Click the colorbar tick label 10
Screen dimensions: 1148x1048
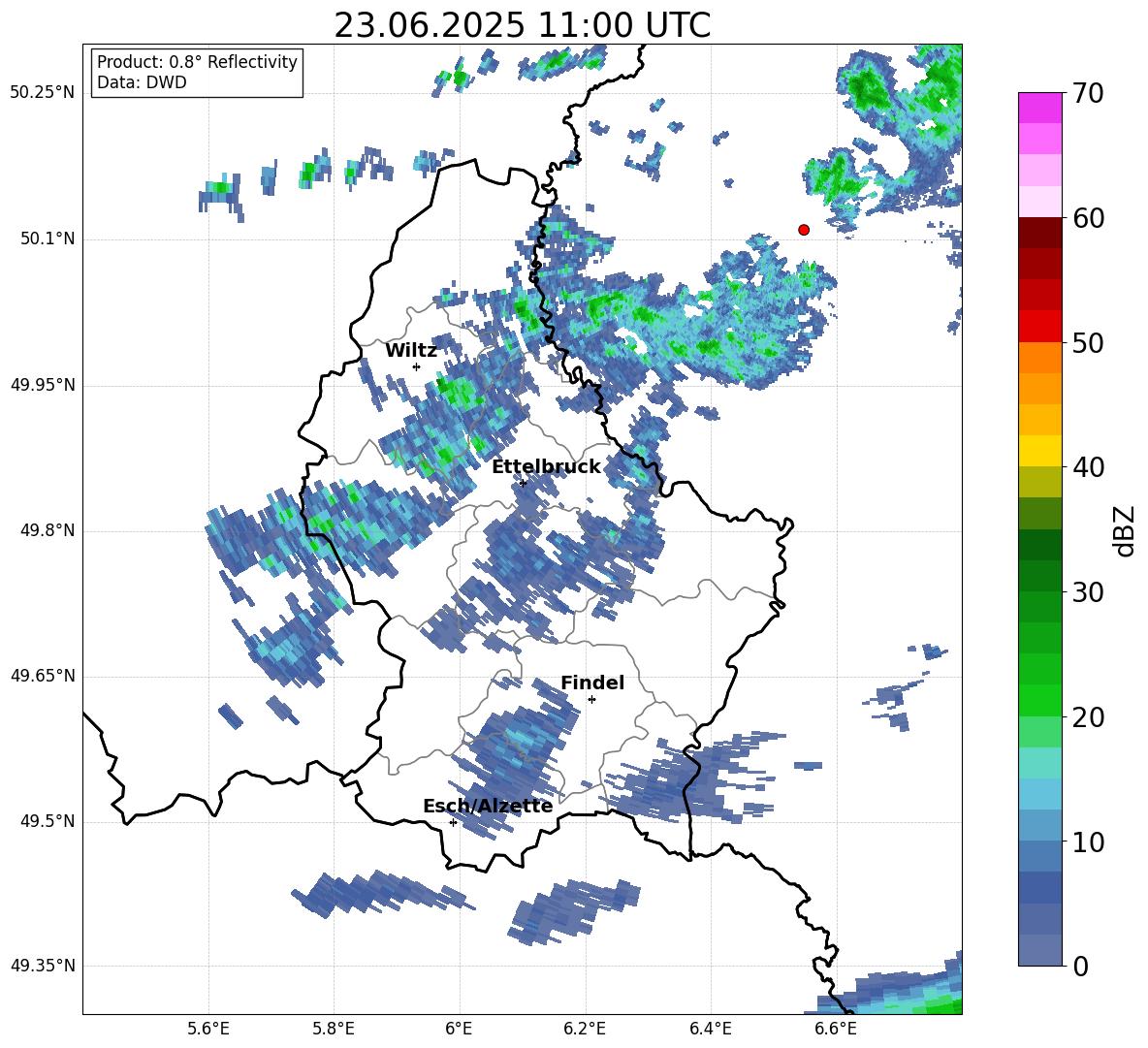pyautogui.click(x=1088, y=842)
